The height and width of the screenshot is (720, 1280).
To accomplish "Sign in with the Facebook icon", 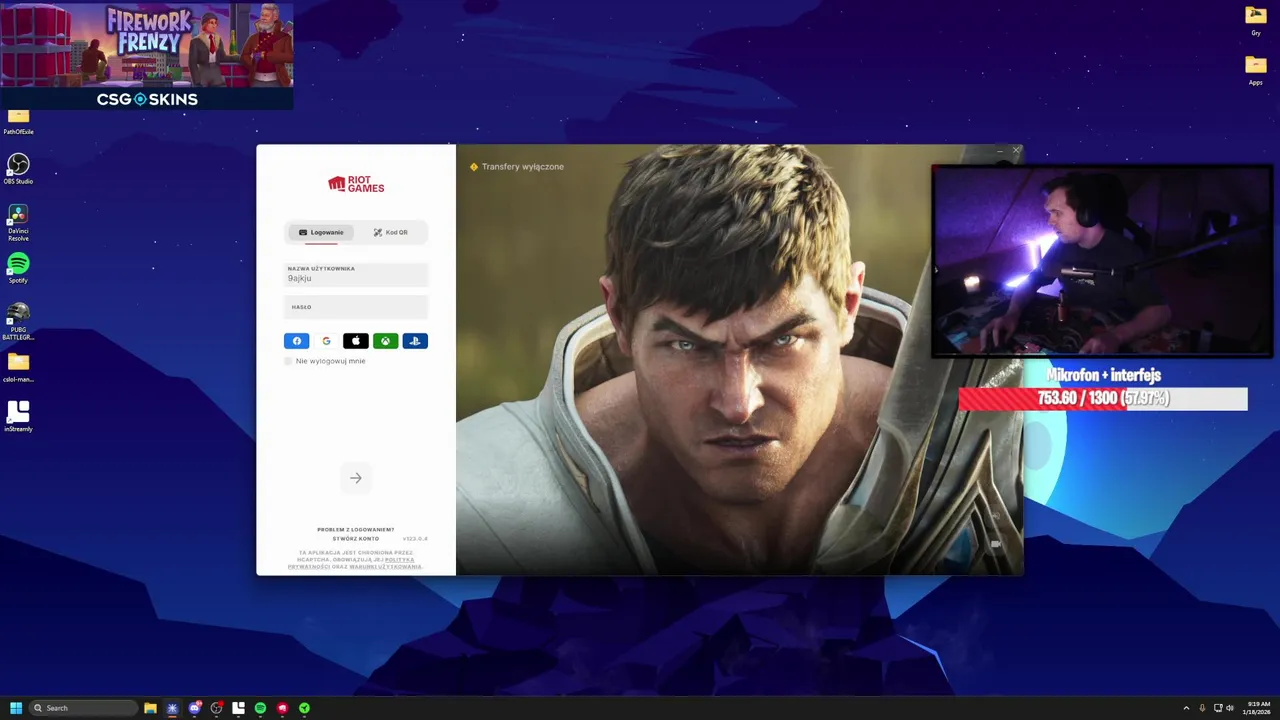I will click(x=297, y=341).
